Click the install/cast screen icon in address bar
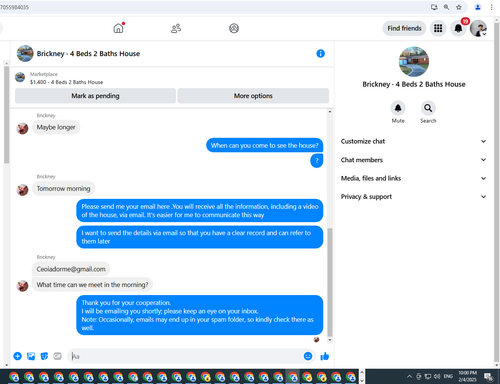 [434, 7]
